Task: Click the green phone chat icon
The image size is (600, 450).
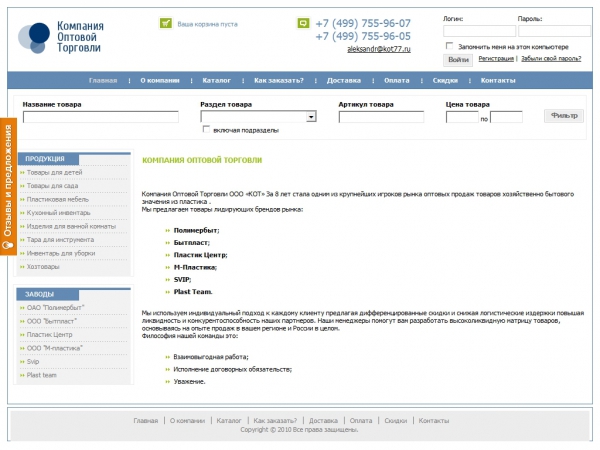Action: coord(303,22)
